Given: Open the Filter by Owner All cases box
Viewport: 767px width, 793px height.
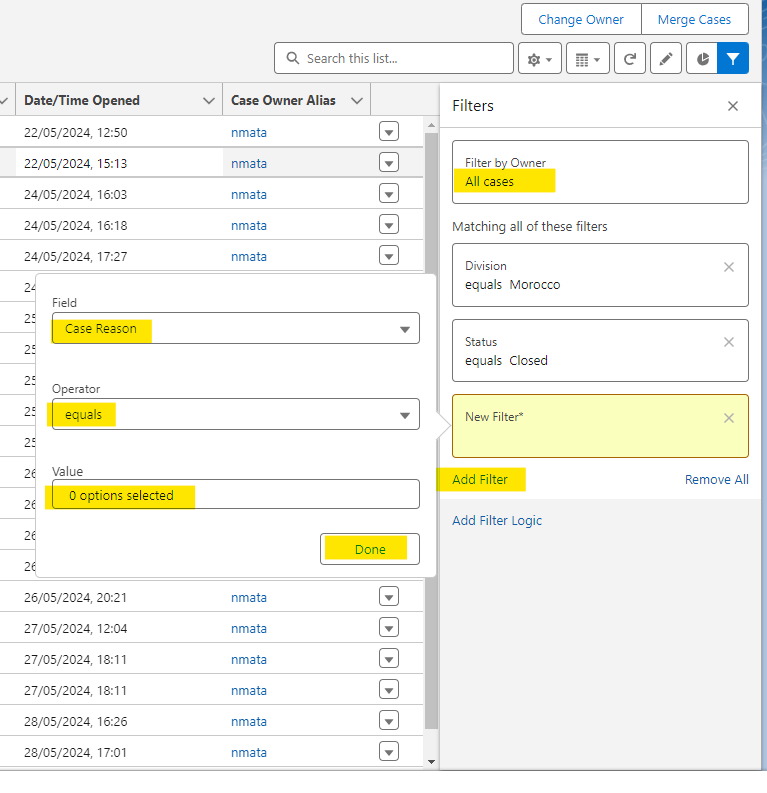Looking at the screenshot, I should 600,172.
